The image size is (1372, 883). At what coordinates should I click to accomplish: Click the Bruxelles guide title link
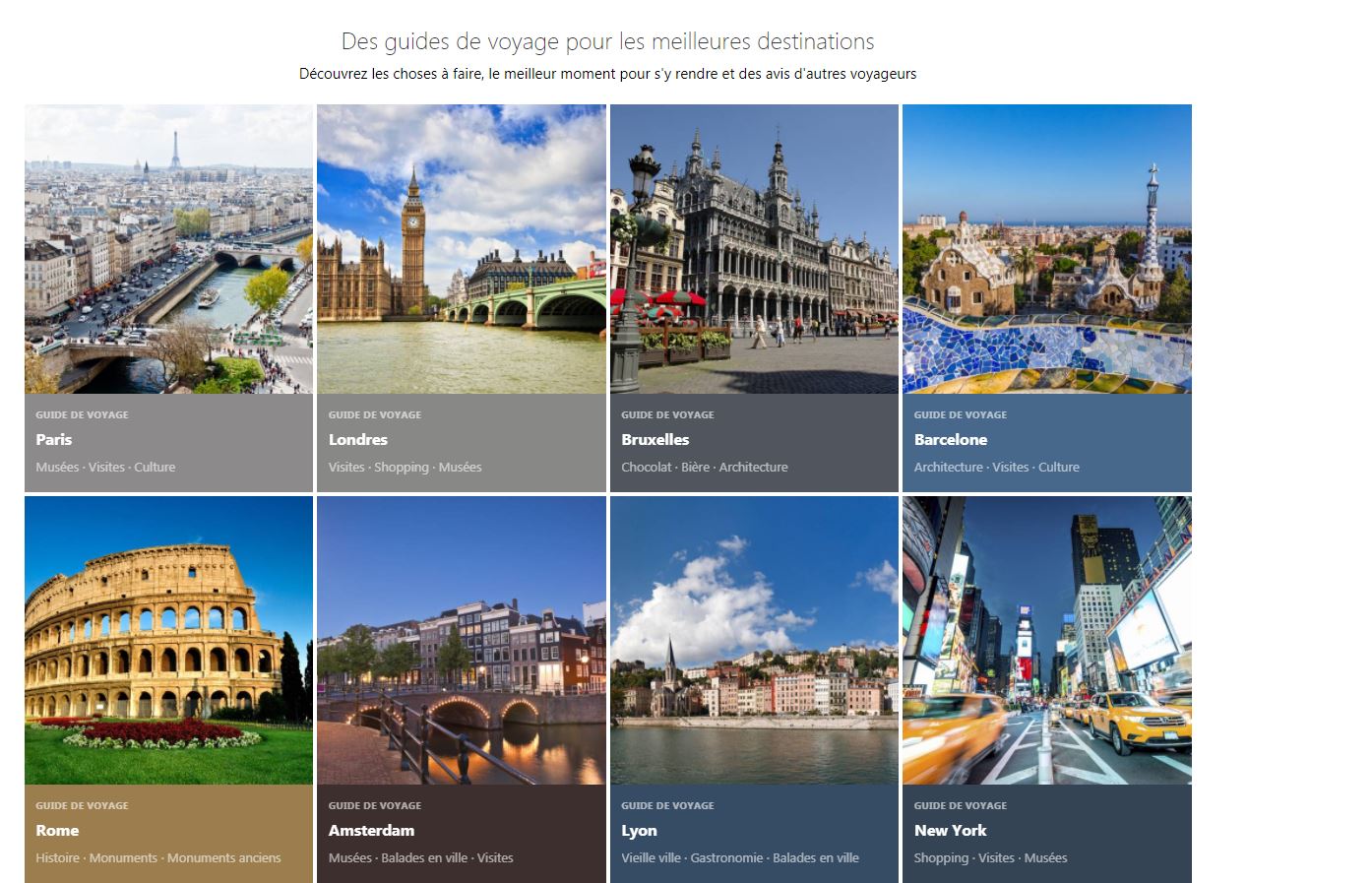[655, 440]
